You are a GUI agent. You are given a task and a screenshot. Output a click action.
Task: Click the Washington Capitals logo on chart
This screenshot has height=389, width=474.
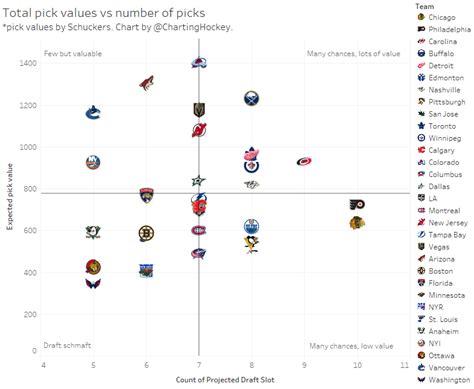93,284
